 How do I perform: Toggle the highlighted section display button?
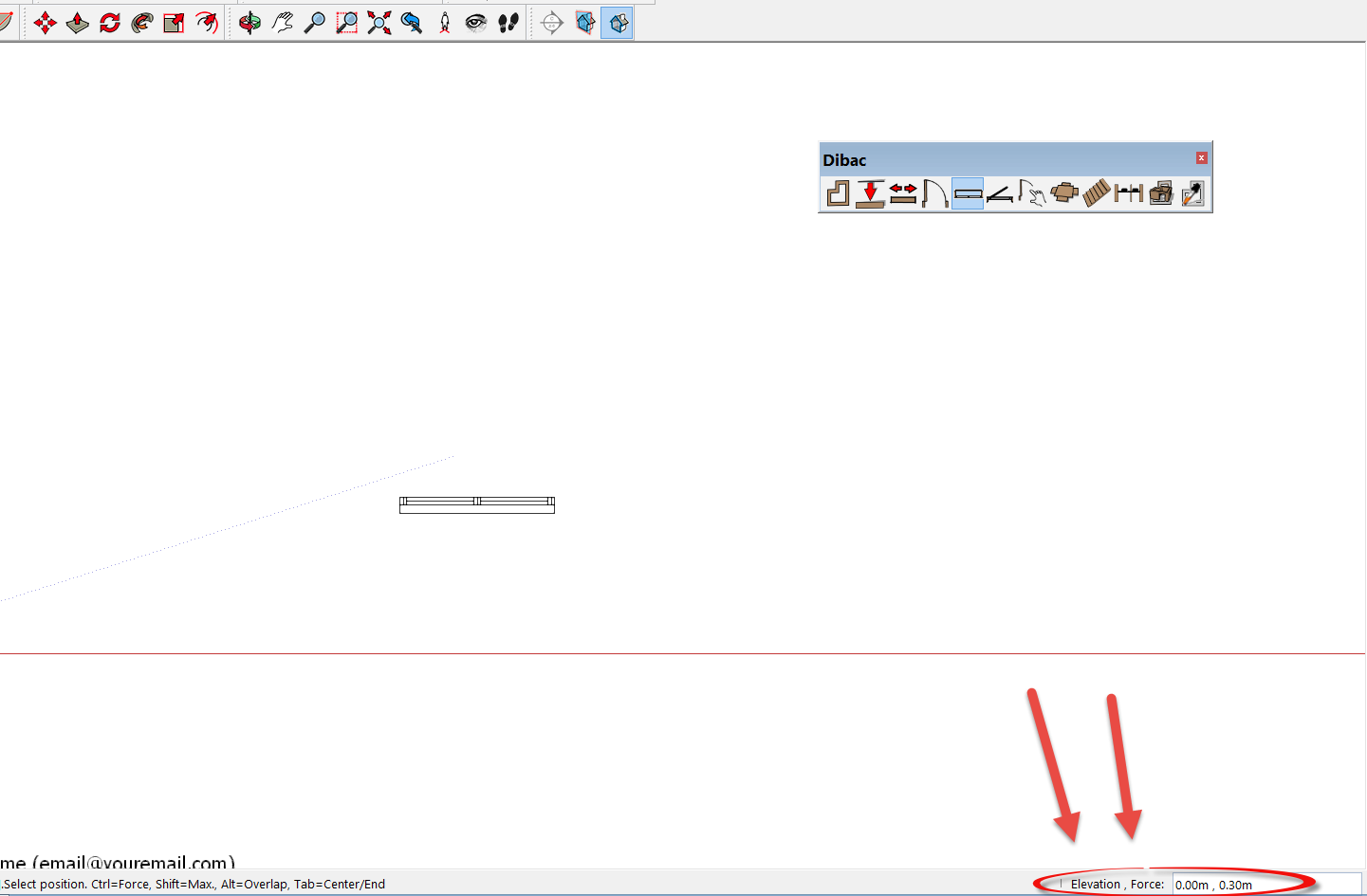(x=617, y=23)
